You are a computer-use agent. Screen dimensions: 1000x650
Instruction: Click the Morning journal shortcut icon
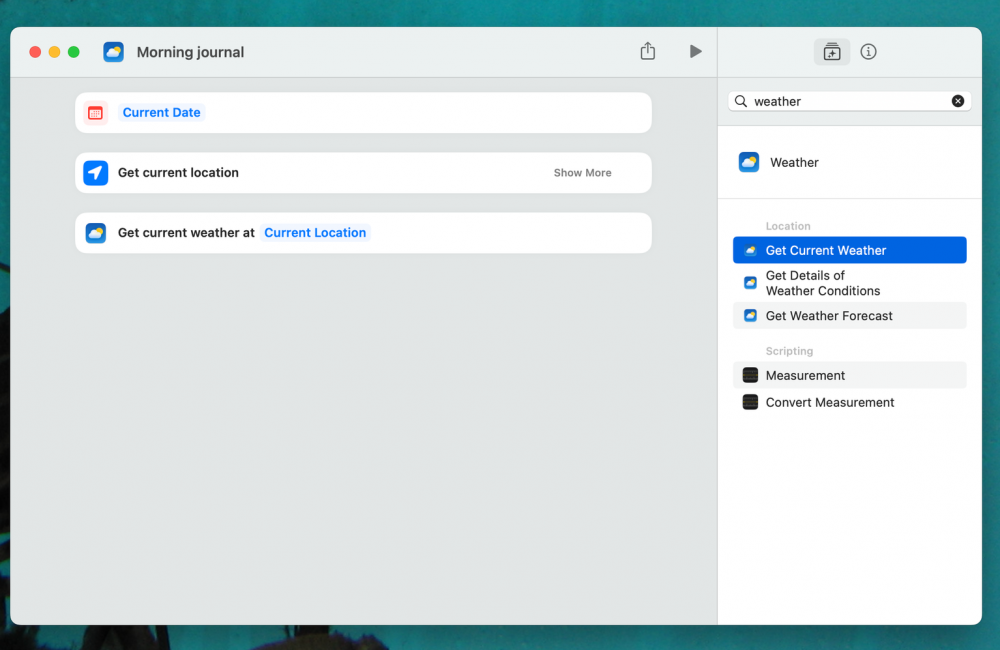pyautogui.click(x=114, y=52)
